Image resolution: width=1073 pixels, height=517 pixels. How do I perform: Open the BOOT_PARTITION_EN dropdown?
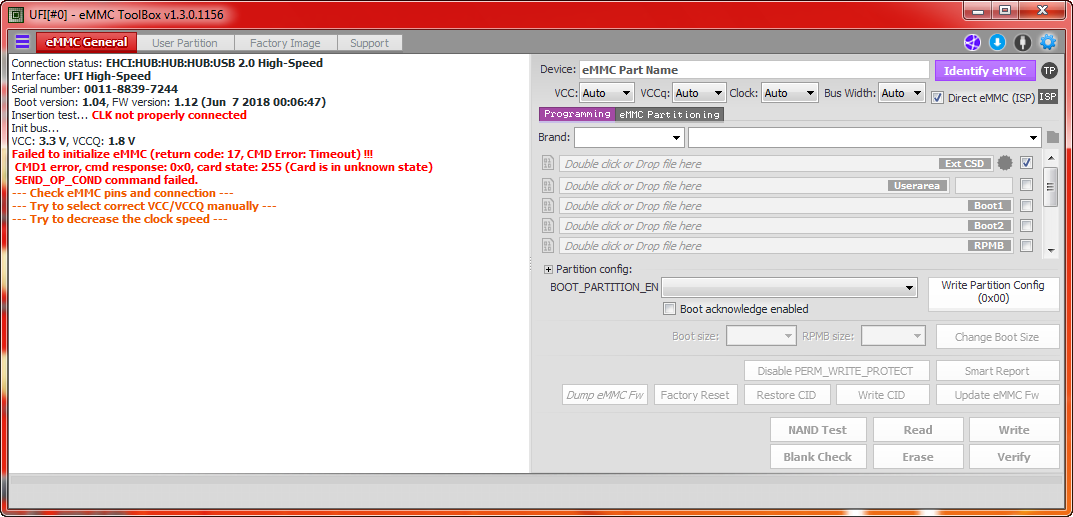(789, 287)
